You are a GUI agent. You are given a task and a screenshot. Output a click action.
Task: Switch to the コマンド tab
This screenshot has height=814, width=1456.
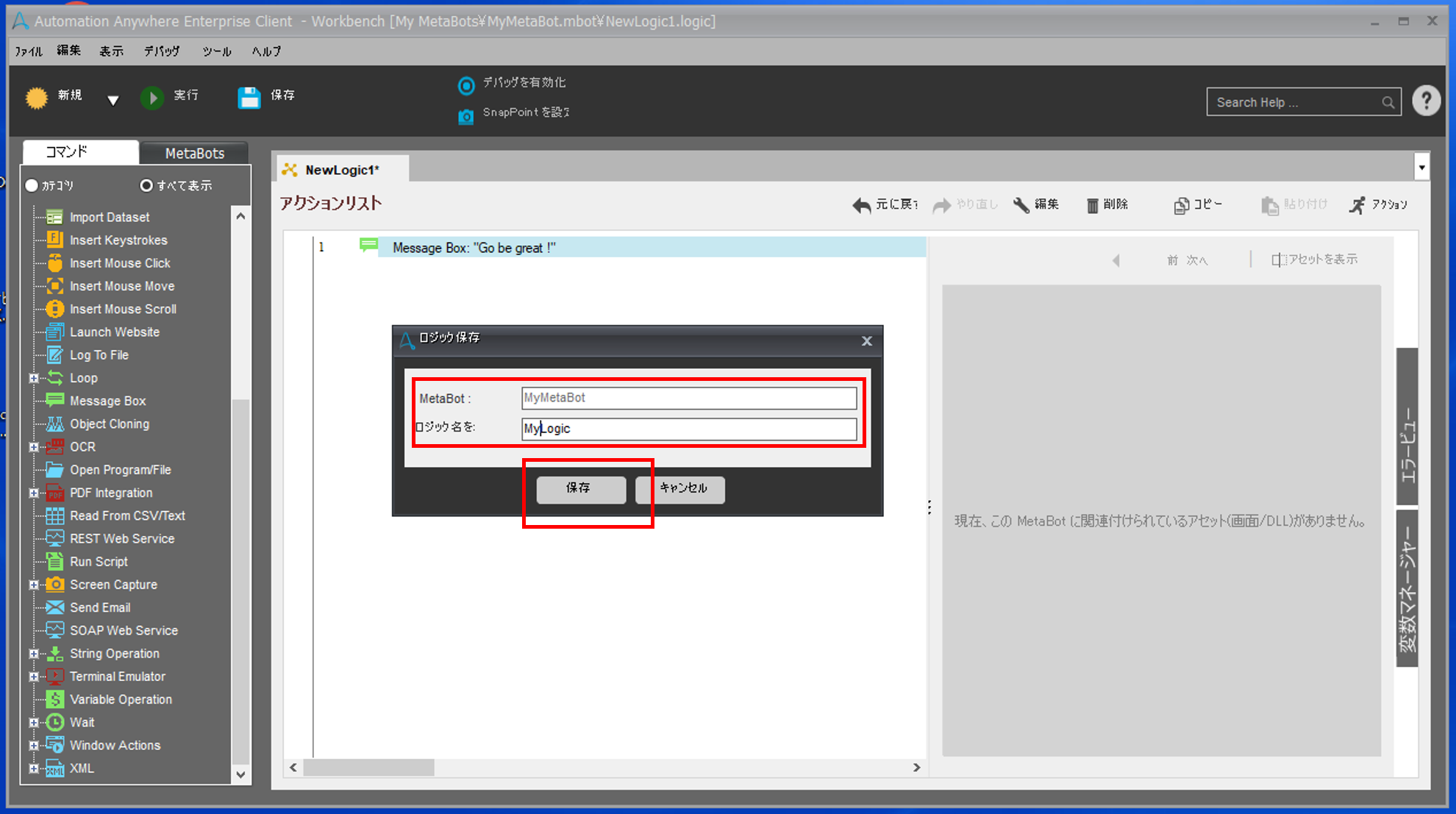pyautogui.click(x=81, y=151)
